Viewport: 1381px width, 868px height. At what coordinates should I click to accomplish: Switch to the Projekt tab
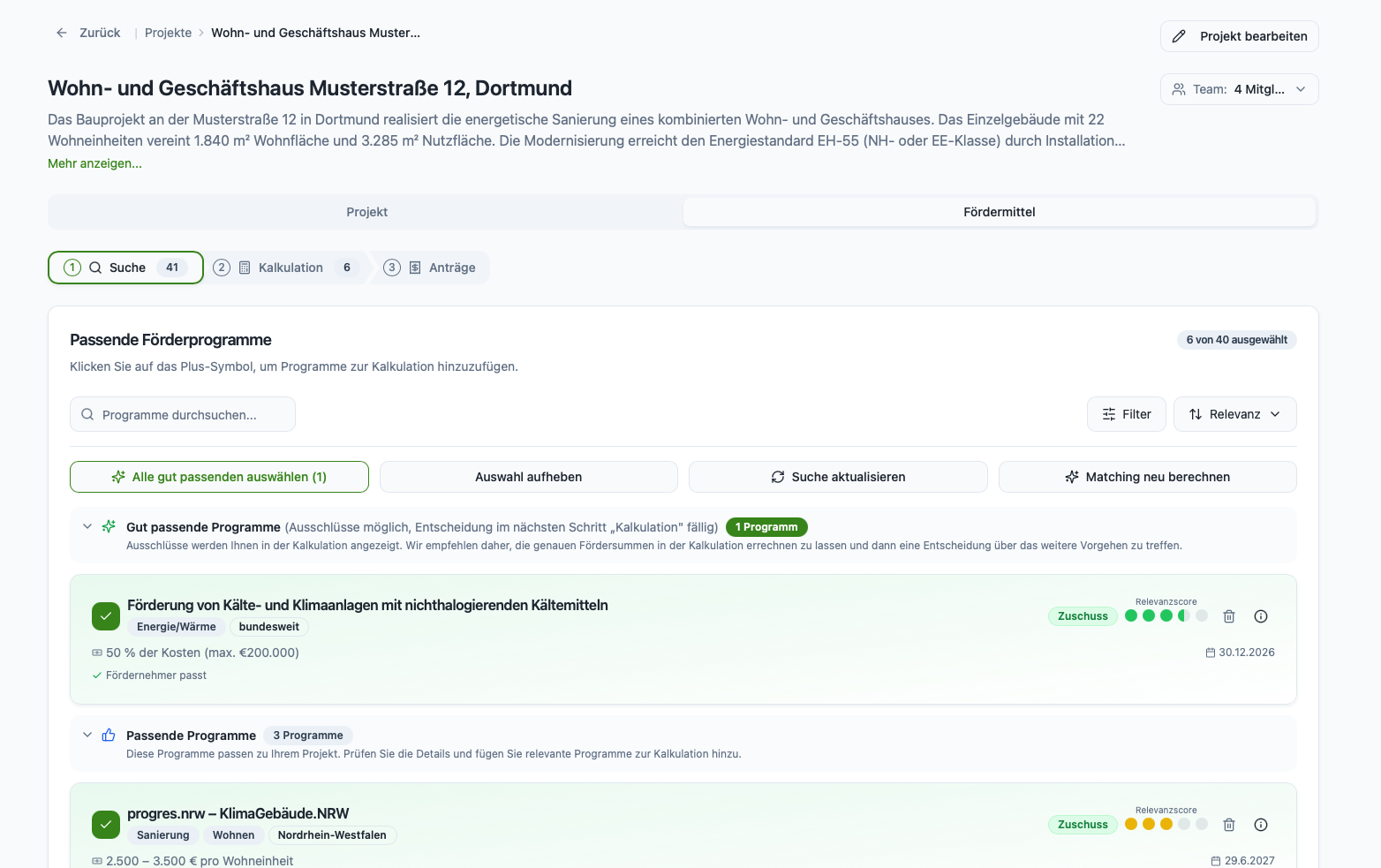pos(366,212)
